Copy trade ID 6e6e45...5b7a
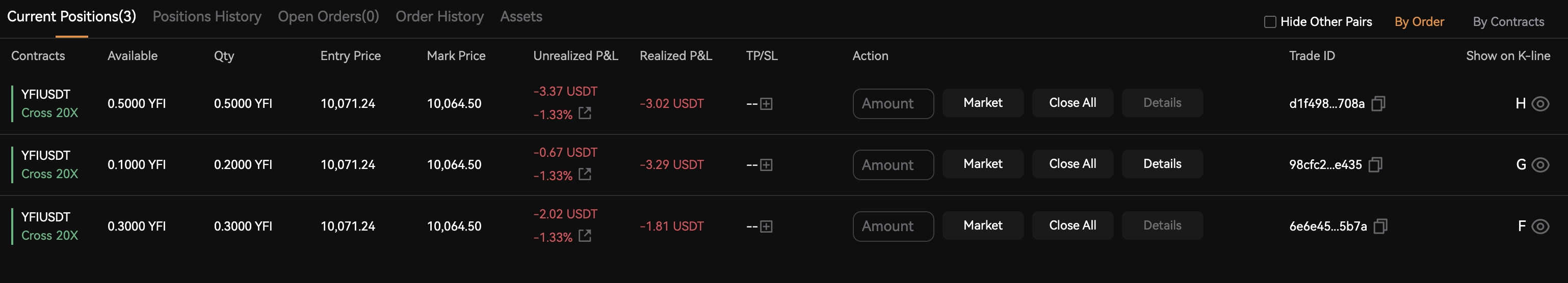1568x283 pixels. [1380, 227]
